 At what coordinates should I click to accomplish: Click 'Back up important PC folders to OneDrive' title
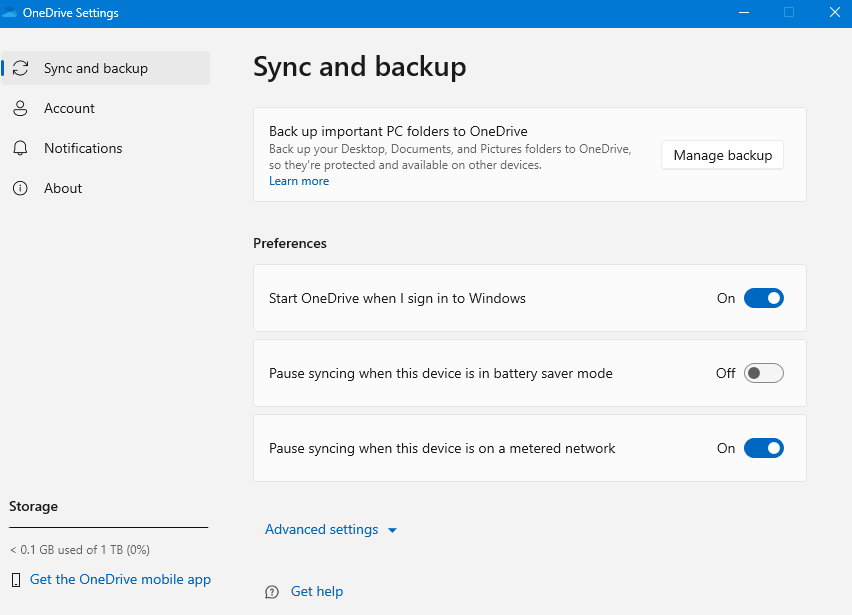pyautogui.click(x=398, y=131)
